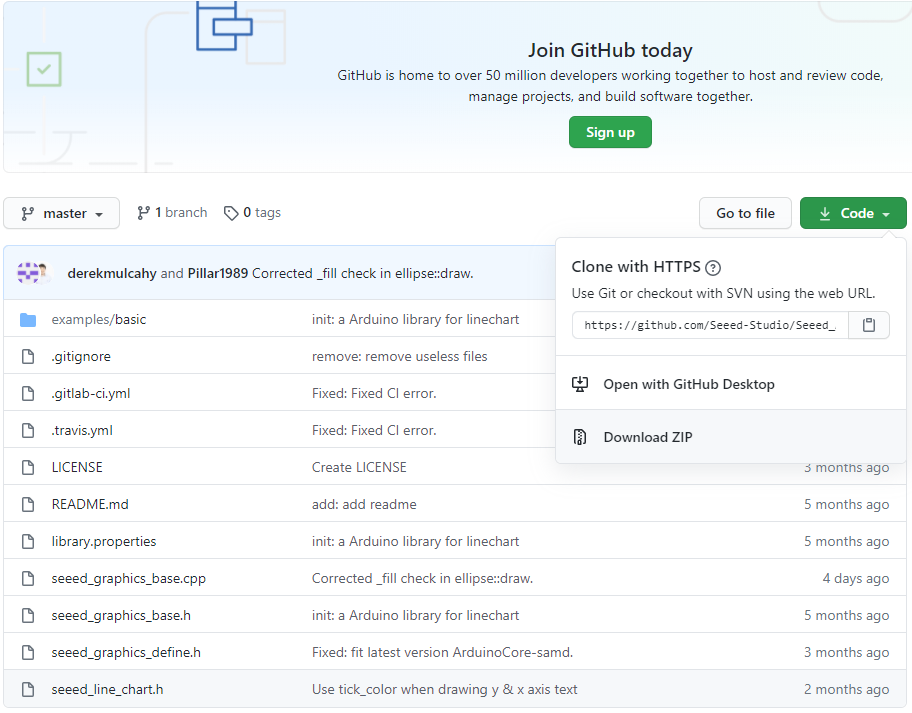This screenshot has width=912, height=713.
Task: Click the derekmulcahy avatar in the commit row
Action: point(29,273)
